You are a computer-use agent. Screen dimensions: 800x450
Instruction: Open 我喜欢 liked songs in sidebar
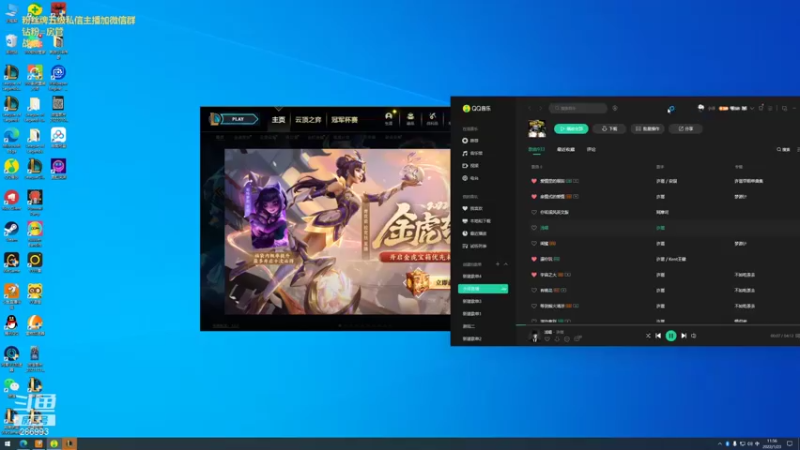(472, 208)
